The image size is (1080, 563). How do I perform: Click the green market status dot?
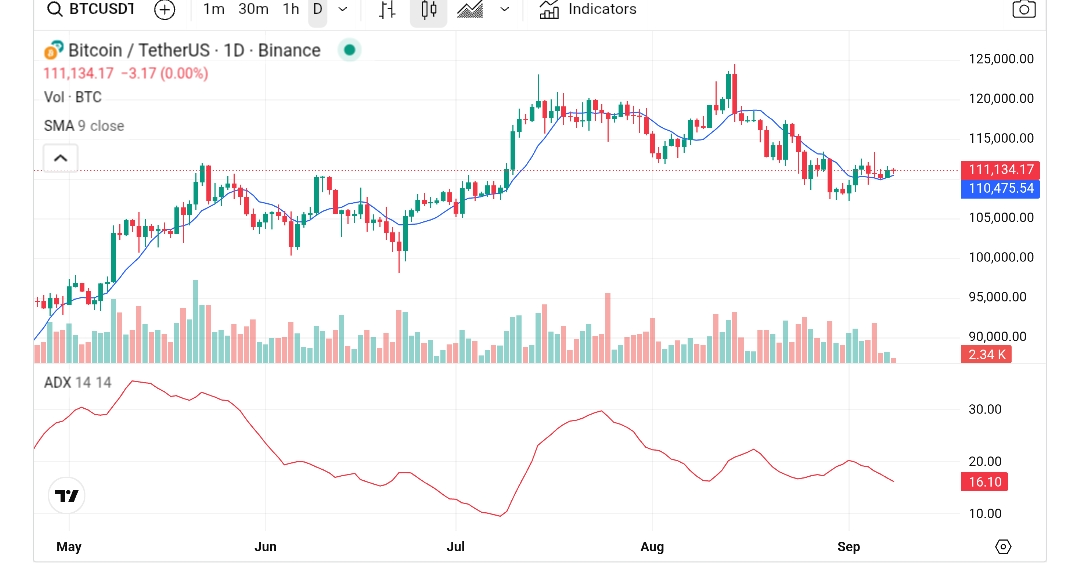348,50
